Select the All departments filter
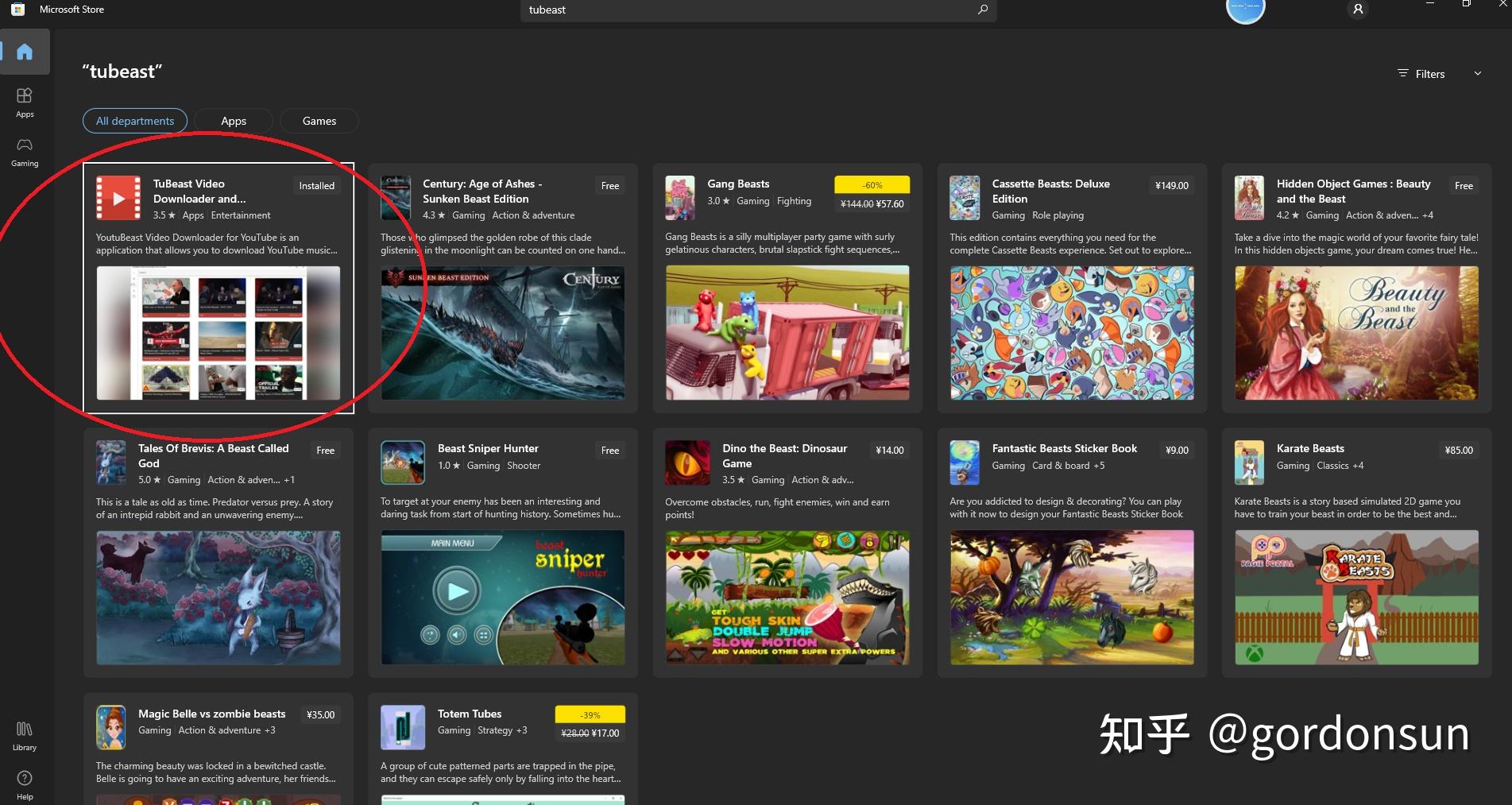Viewport: 1512px width, 805px height. tap(135, 121)
